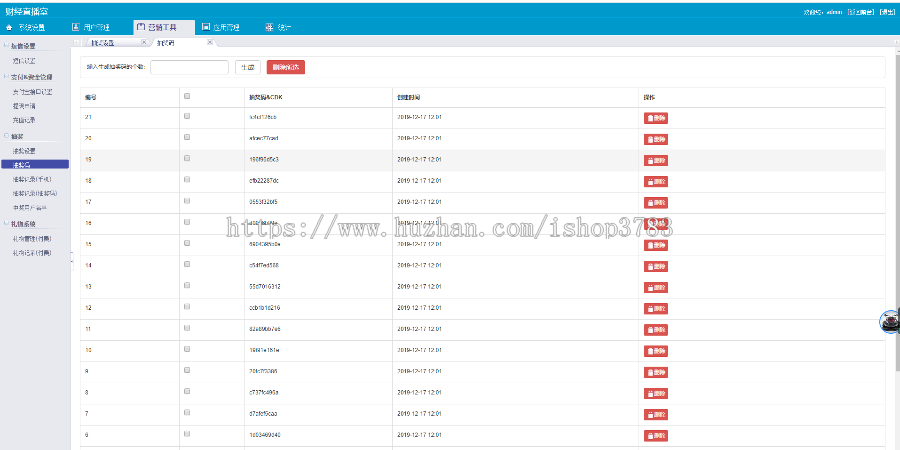Open lottery records (code) sidebar item
The height and width of the screenshot is (450, 900).
pos(35,193)
